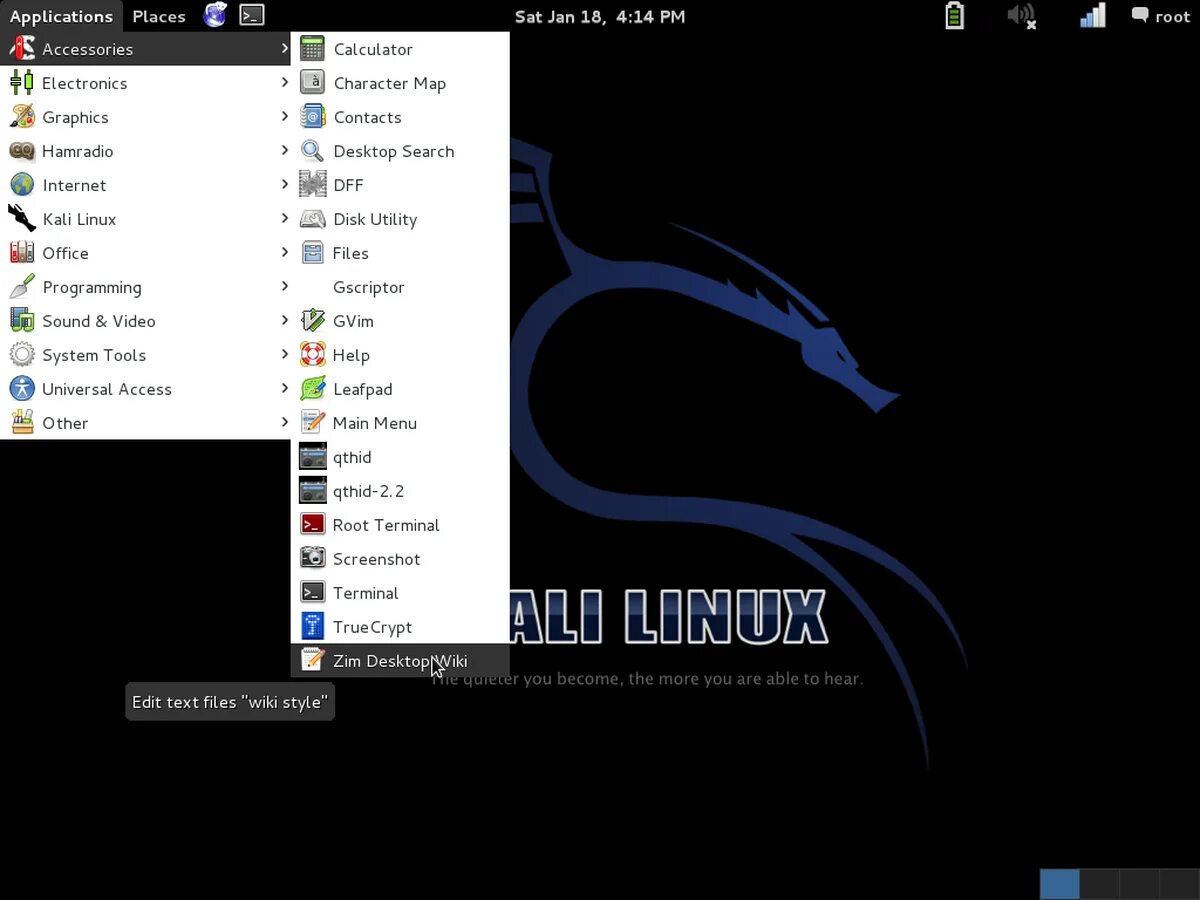Launch Leafpad via its leaf icon

click(x=313, y=389)
